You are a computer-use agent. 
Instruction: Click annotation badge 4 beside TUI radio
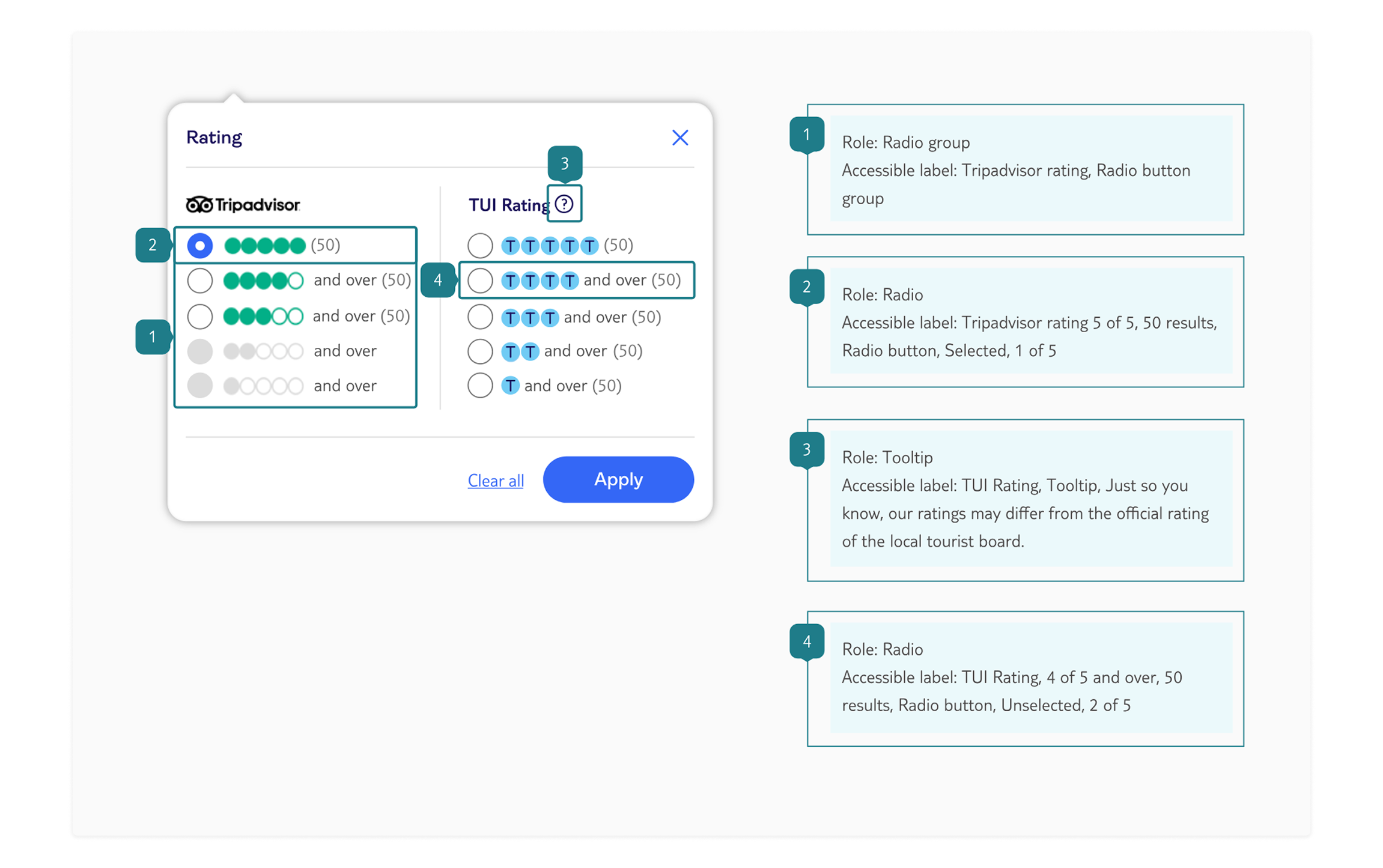pyautogui.click(x=438, y=280)
